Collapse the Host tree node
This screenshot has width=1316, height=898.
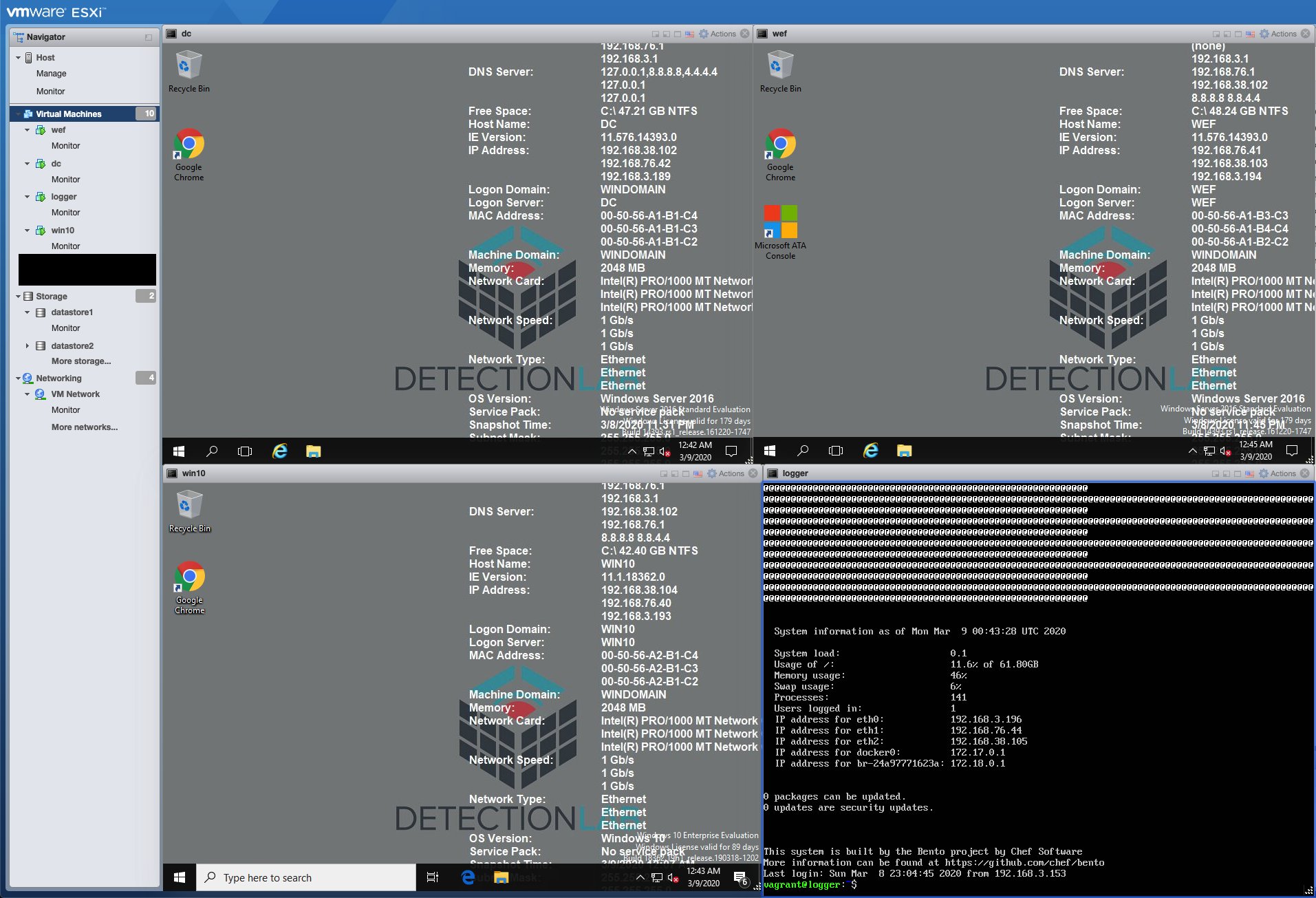pyautogui.click(x=18, y=58)
